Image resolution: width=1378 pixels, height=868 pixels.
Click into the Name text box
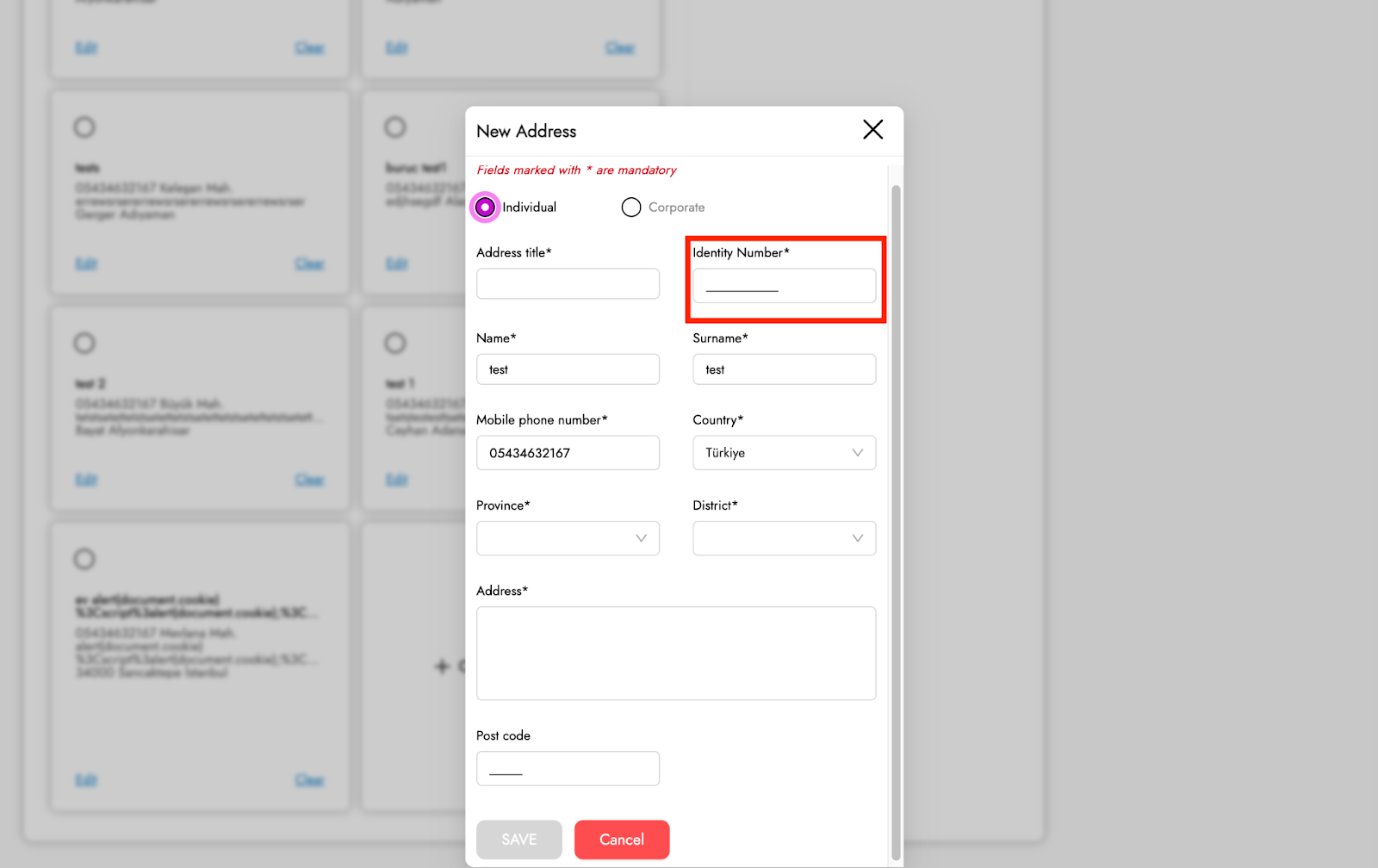coord(568,369)
